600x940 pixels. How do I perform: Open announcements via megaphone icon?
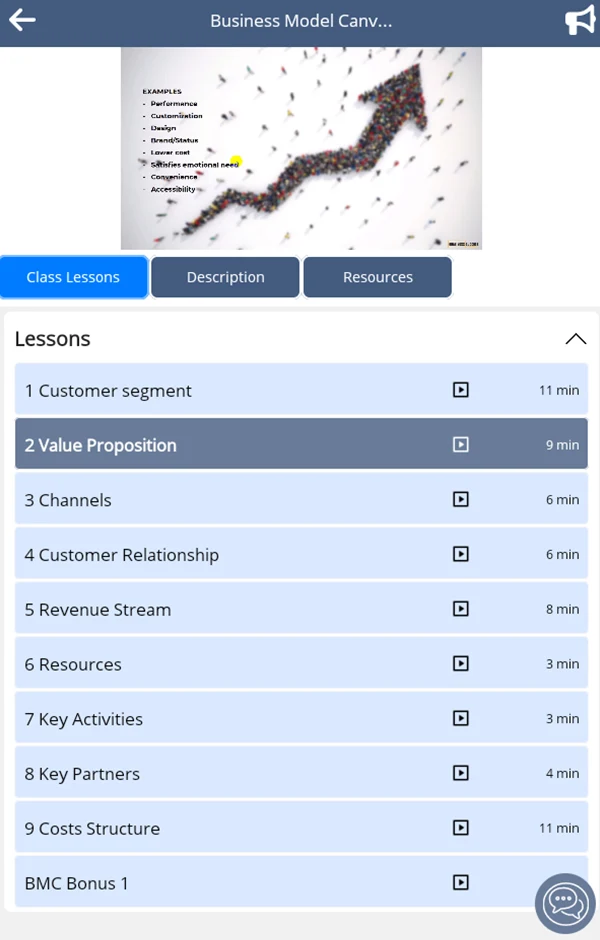coord(580,20)
